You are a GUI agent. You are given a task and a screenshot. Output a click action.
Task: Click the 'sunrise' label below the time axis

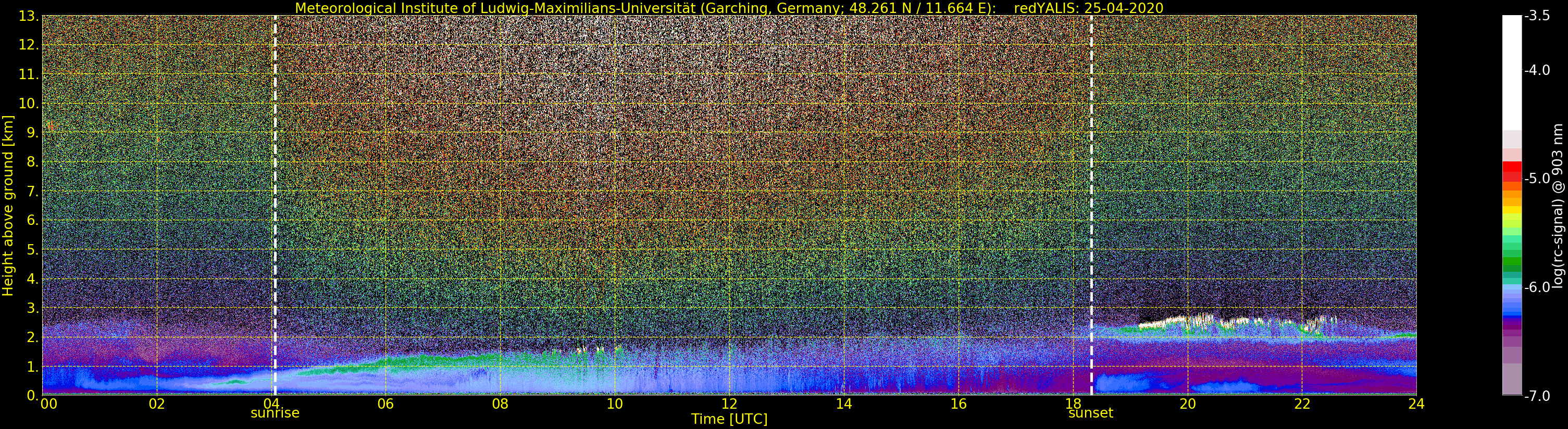[x=275, y=412]
